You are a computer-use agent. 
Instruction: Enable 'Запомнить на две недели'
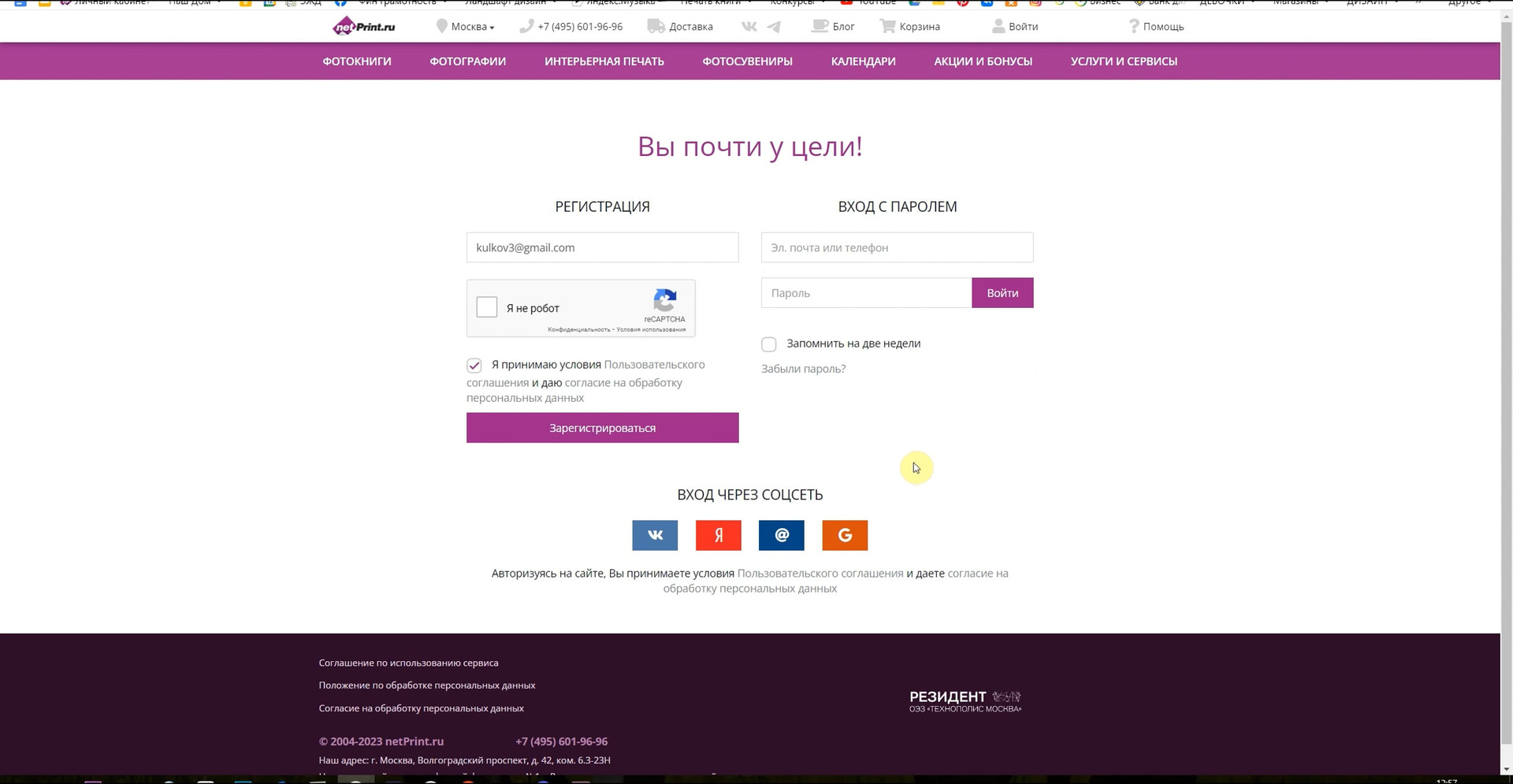(768, 344)
